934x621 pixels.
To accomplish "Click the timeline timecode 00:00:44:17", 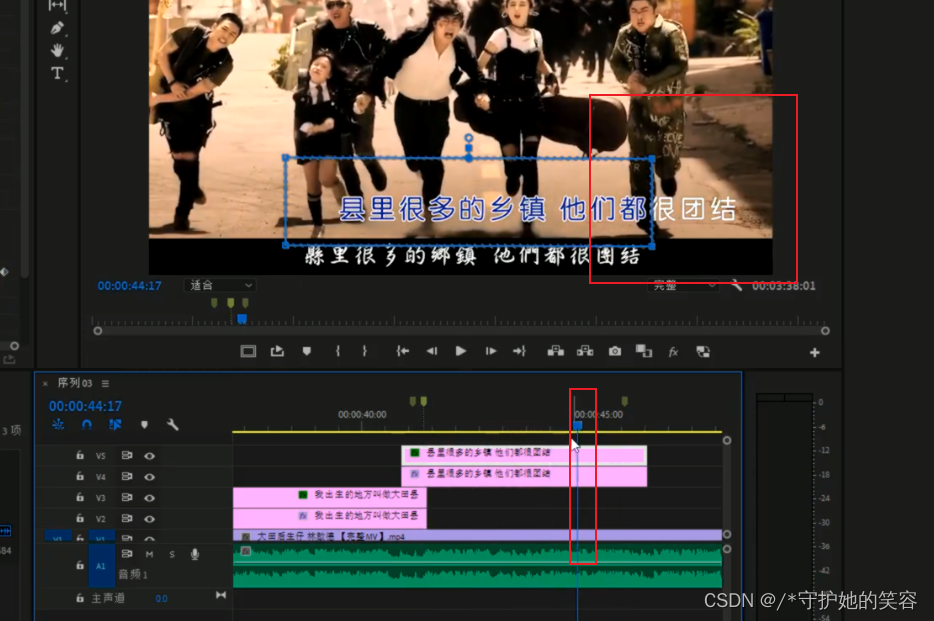I will [85, 406].
